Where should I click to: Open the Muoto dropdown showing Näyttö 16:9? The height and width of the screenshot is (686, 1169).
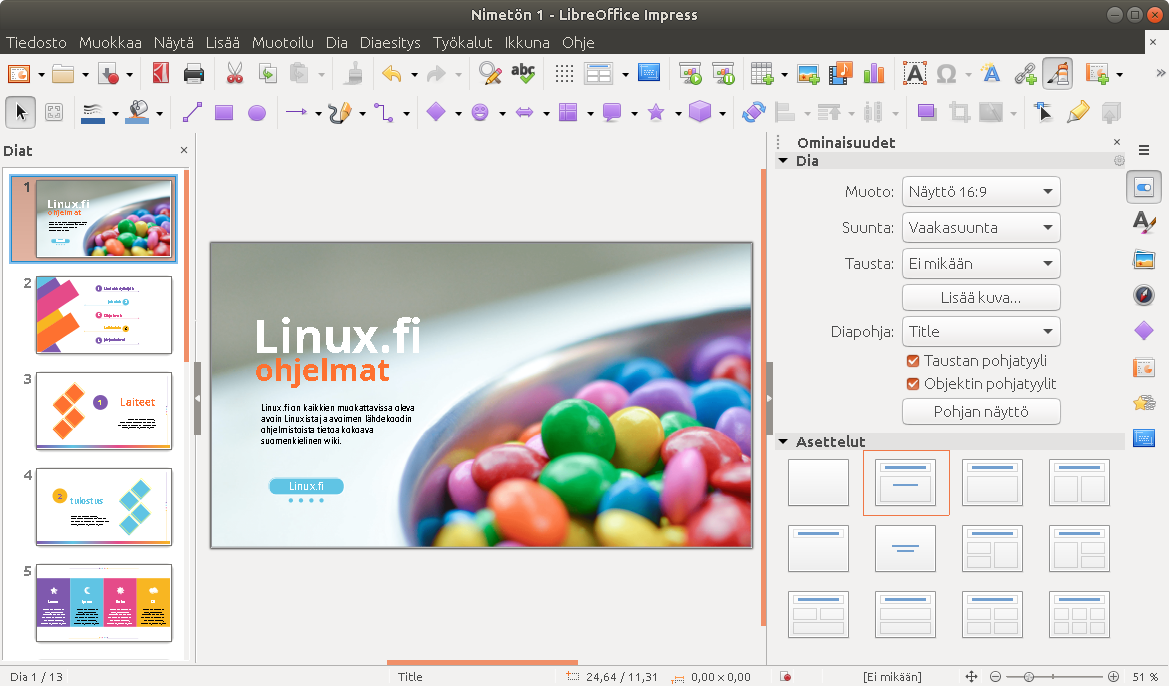point(980,191)
